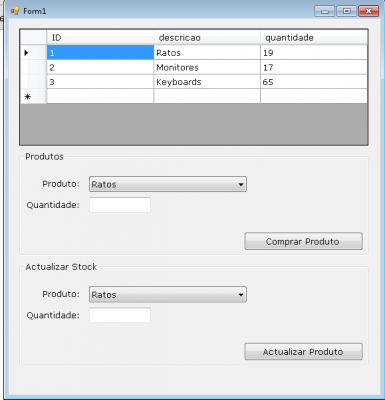385x400 pixels.
Task: Sort by the quantidade column header
Action: pyautogui.click(x=314, y=38)
